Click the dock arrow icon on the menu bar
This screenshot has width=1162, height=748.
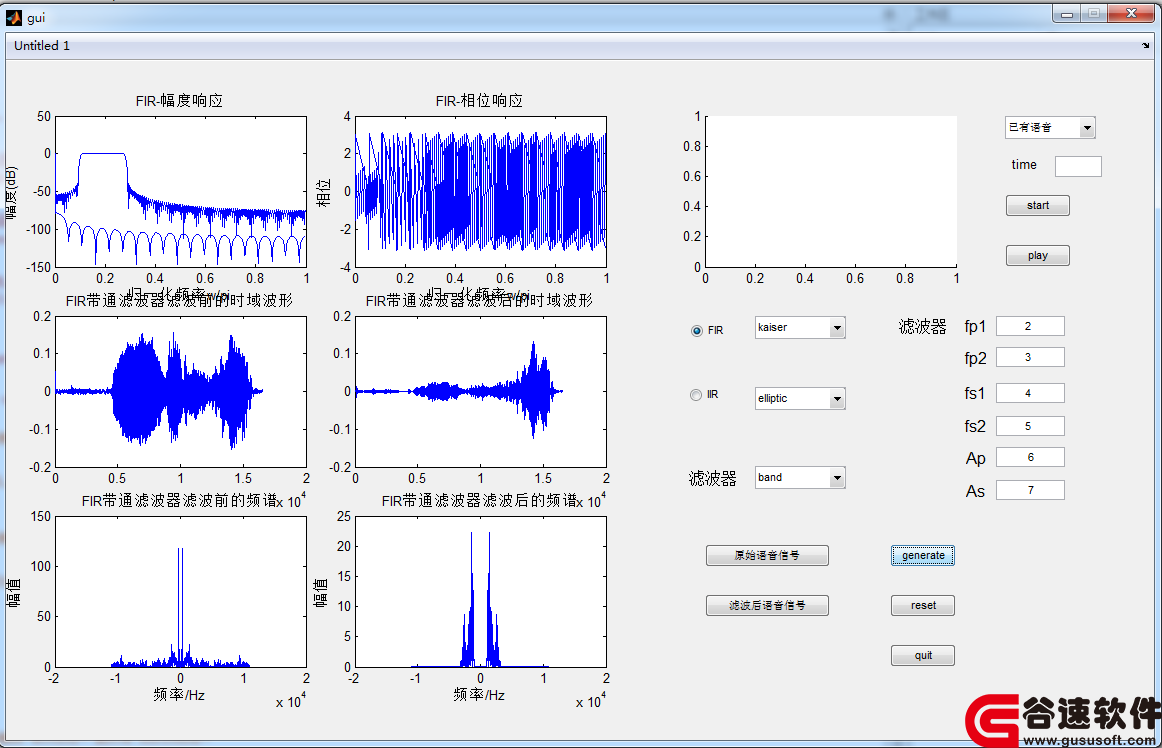1146,46
